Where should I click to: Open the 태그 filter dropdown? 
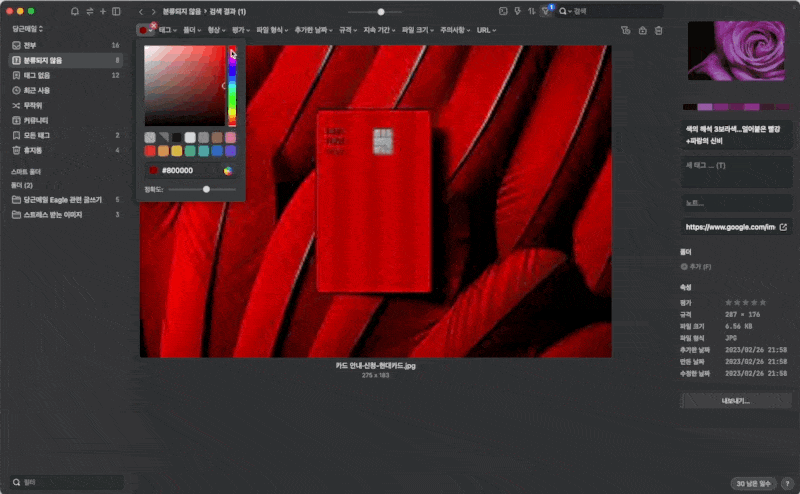167,30
